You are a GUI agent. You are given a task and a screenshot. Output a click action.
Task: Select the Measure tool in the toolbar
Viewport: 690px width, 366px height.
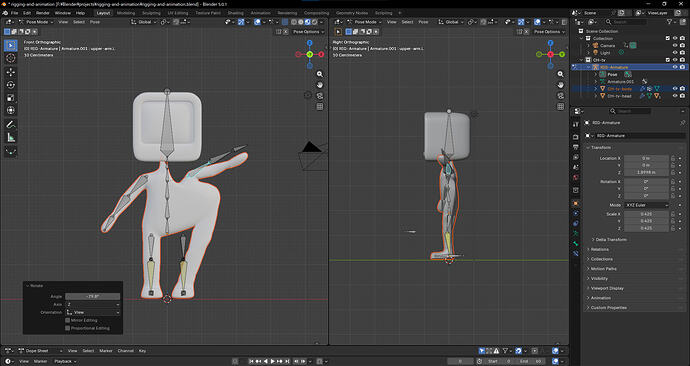(11, 138)
